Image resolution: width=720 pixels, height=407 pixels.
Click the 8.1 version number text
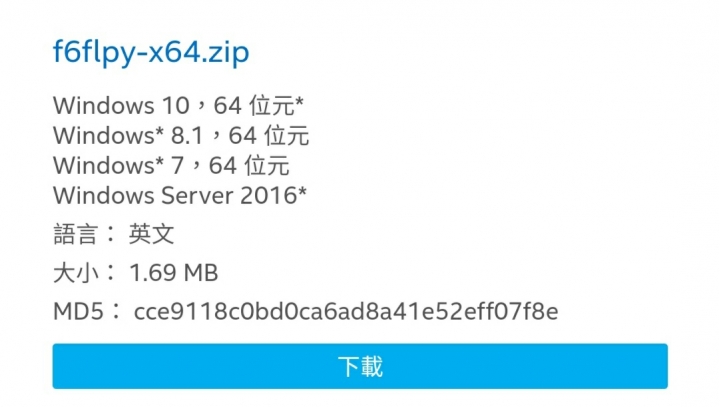click(x=187, y=136)
